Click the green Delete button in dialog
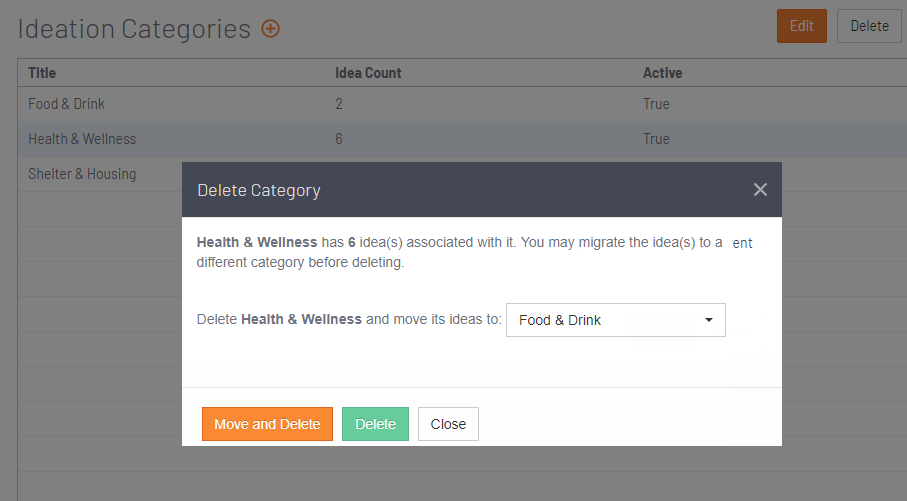The height and width of the screenshot is (501, 907). coord(375,424)
